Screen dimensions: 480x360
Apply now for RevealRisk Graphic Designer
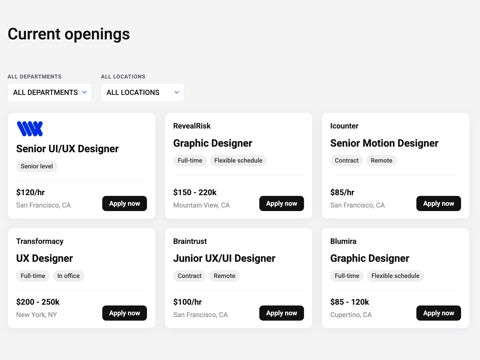tap(281, 203)
